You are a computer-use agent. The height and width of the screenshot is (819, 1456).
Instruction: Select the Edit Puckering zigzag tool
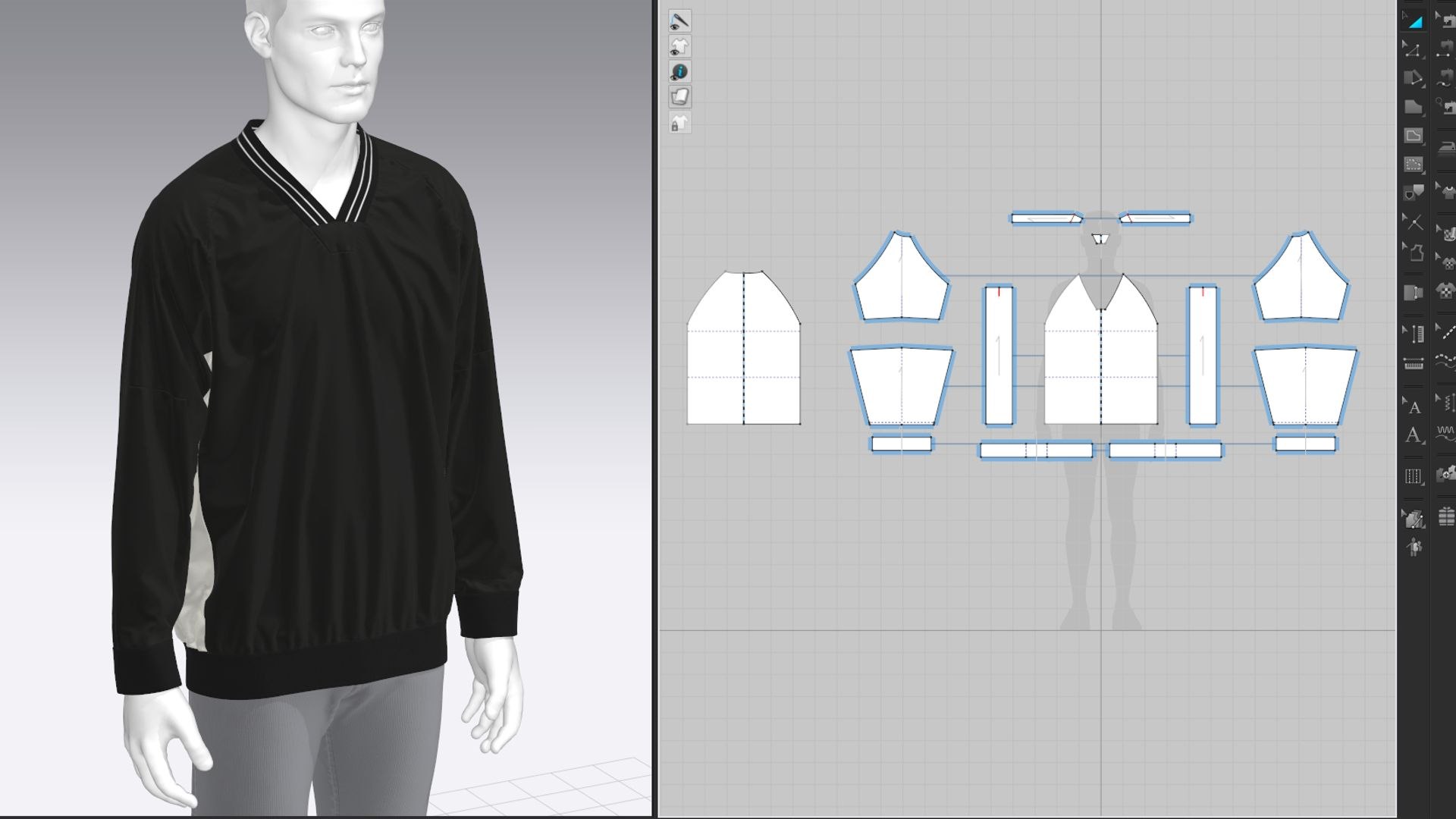[1446, 402]
